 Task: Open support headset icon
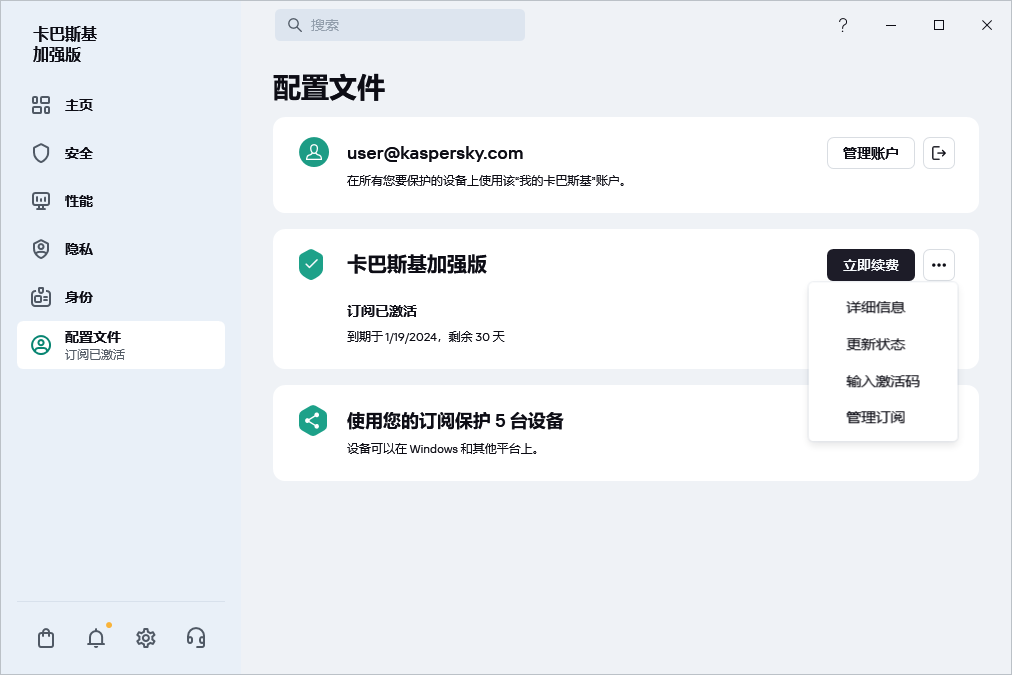[196, 638]
